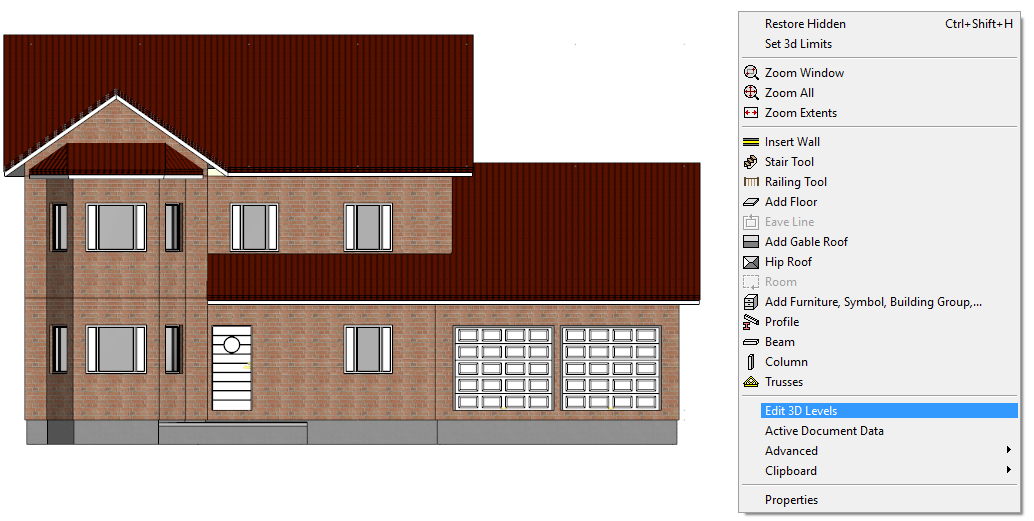Viewport: 1034px width, 521px height.
Task: Select Profile menu entry
Action: click(x=781, y=322)
